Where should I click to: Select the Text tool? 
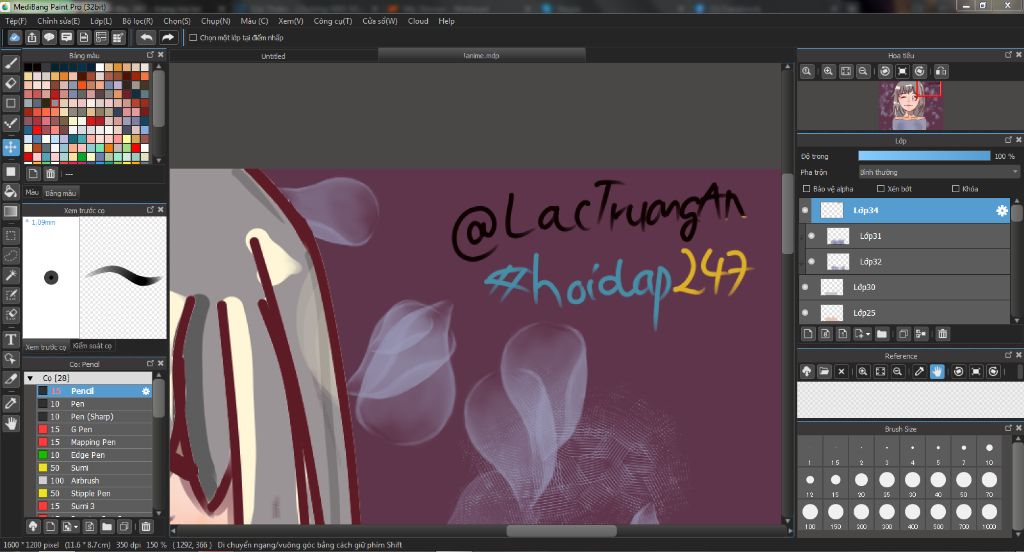point(10,339)
